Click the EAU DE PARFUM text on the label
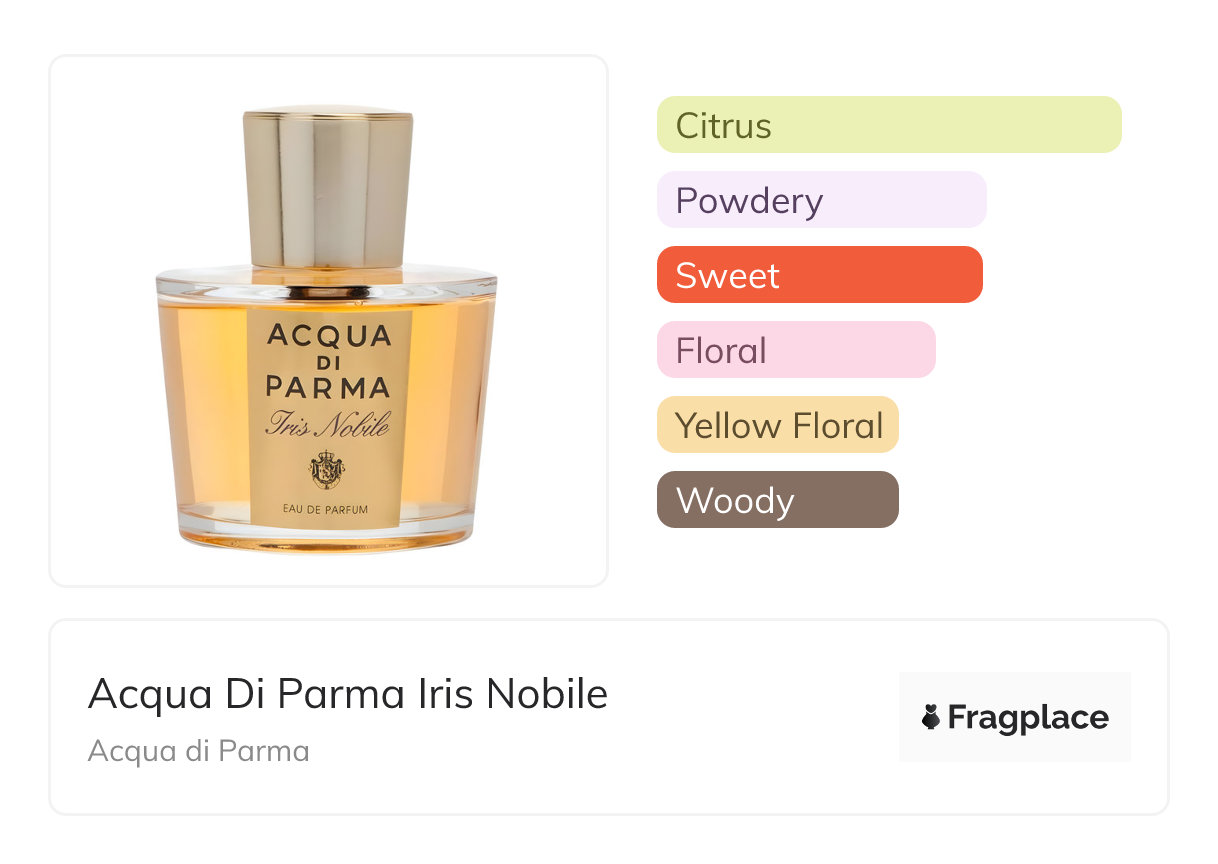The height and width of the screenshot is (864, 1218). [326, 510]
